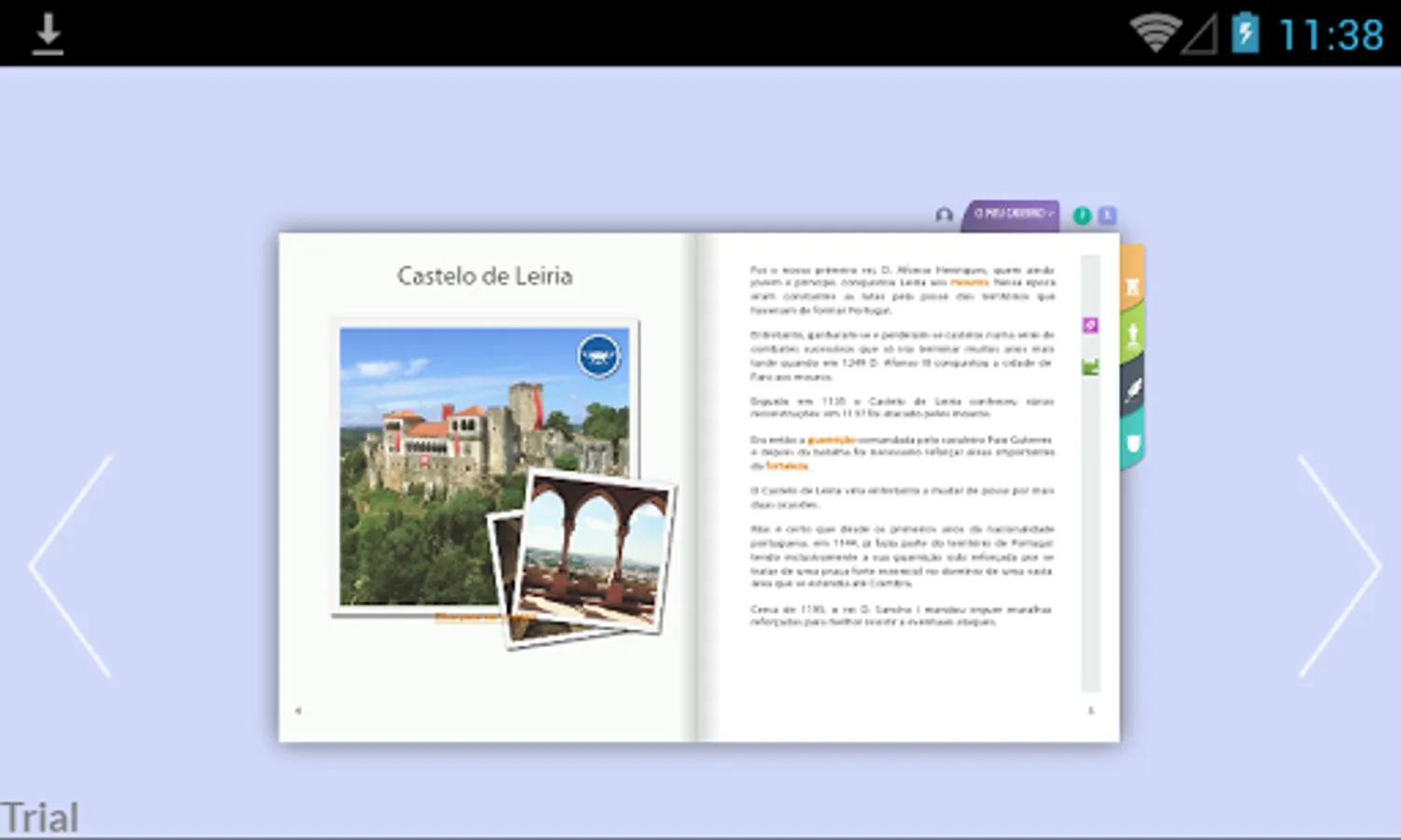
Task: Check the battery charging icon
Action: tap(1245, 33)
